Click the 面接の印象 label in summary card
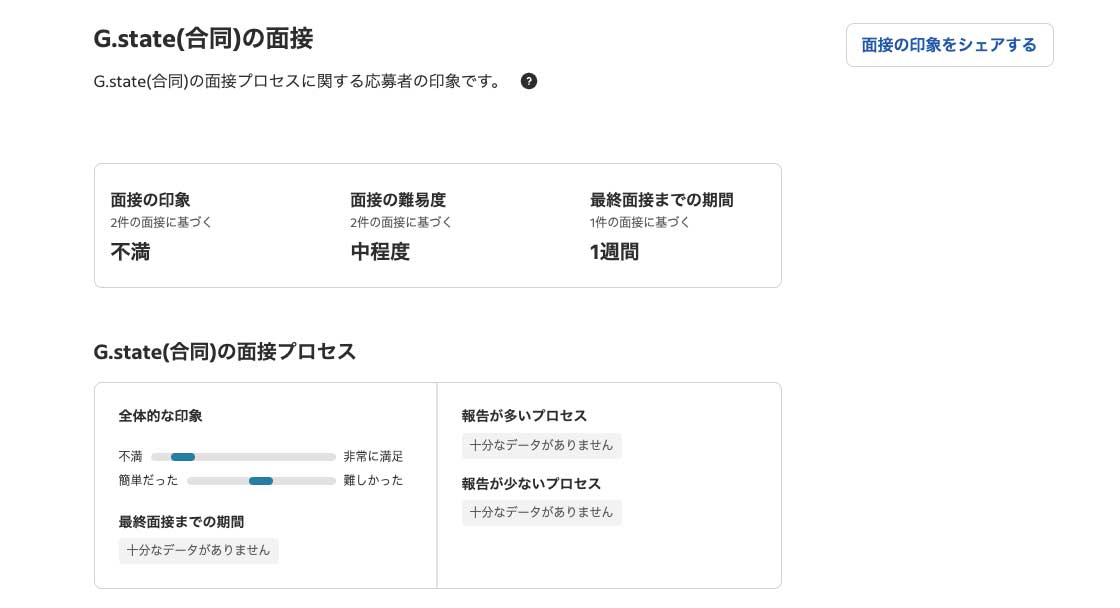Image resolution: width=1120 pixels, height=608 pixels. (150, 200)
